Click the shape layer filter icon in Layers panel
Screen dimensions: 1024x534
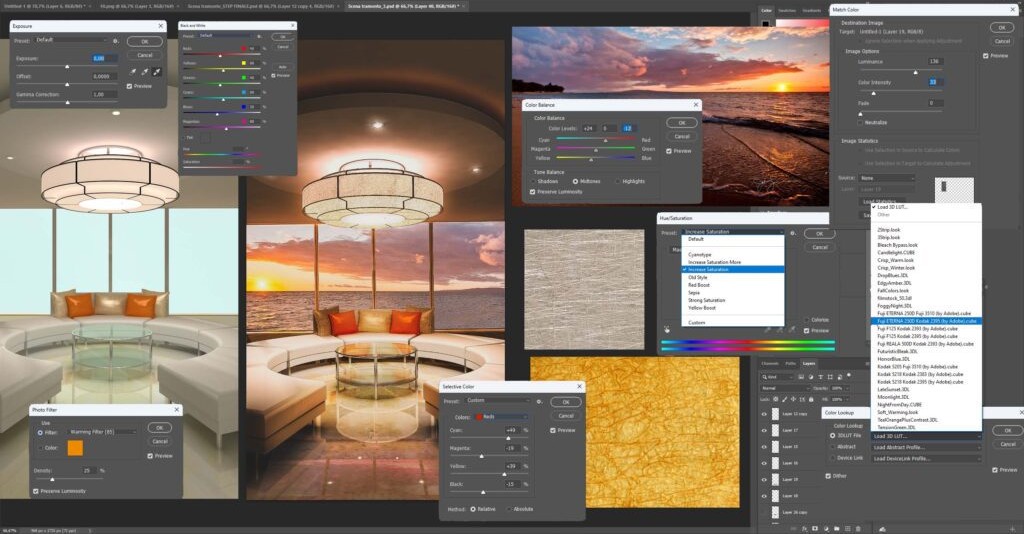pyautogui.click(x=830, y=377)
